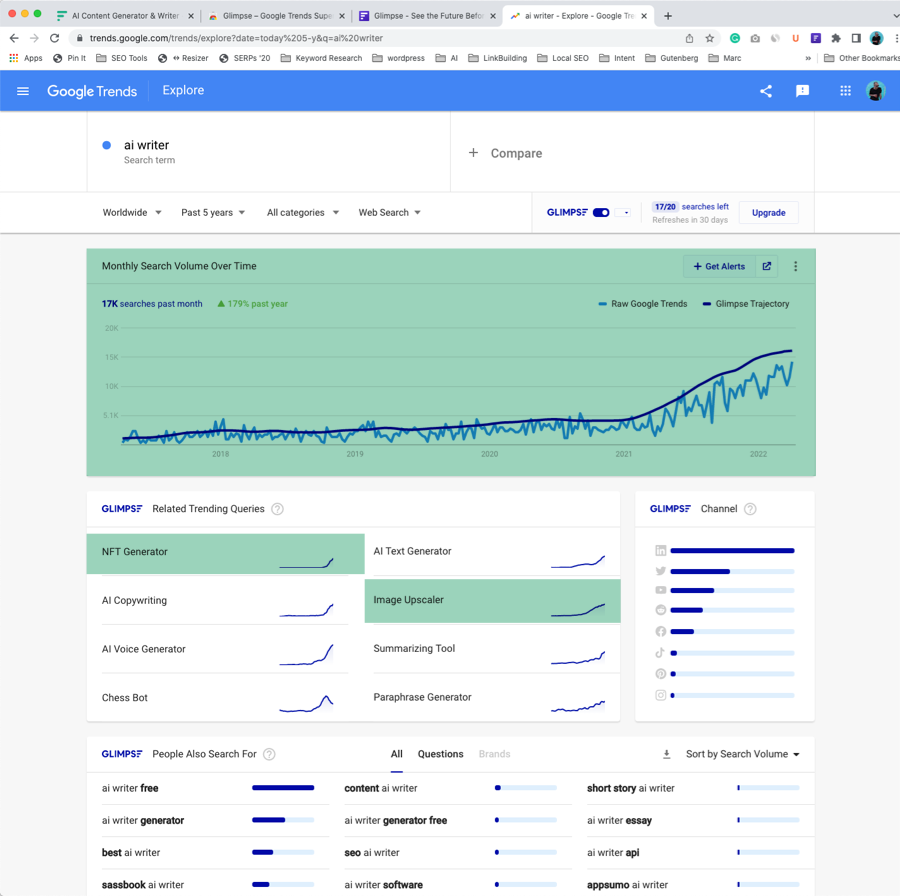Viewport: 900px width, 896px height.
Task: Click the Upgrade button
Action: click(769, 213)
